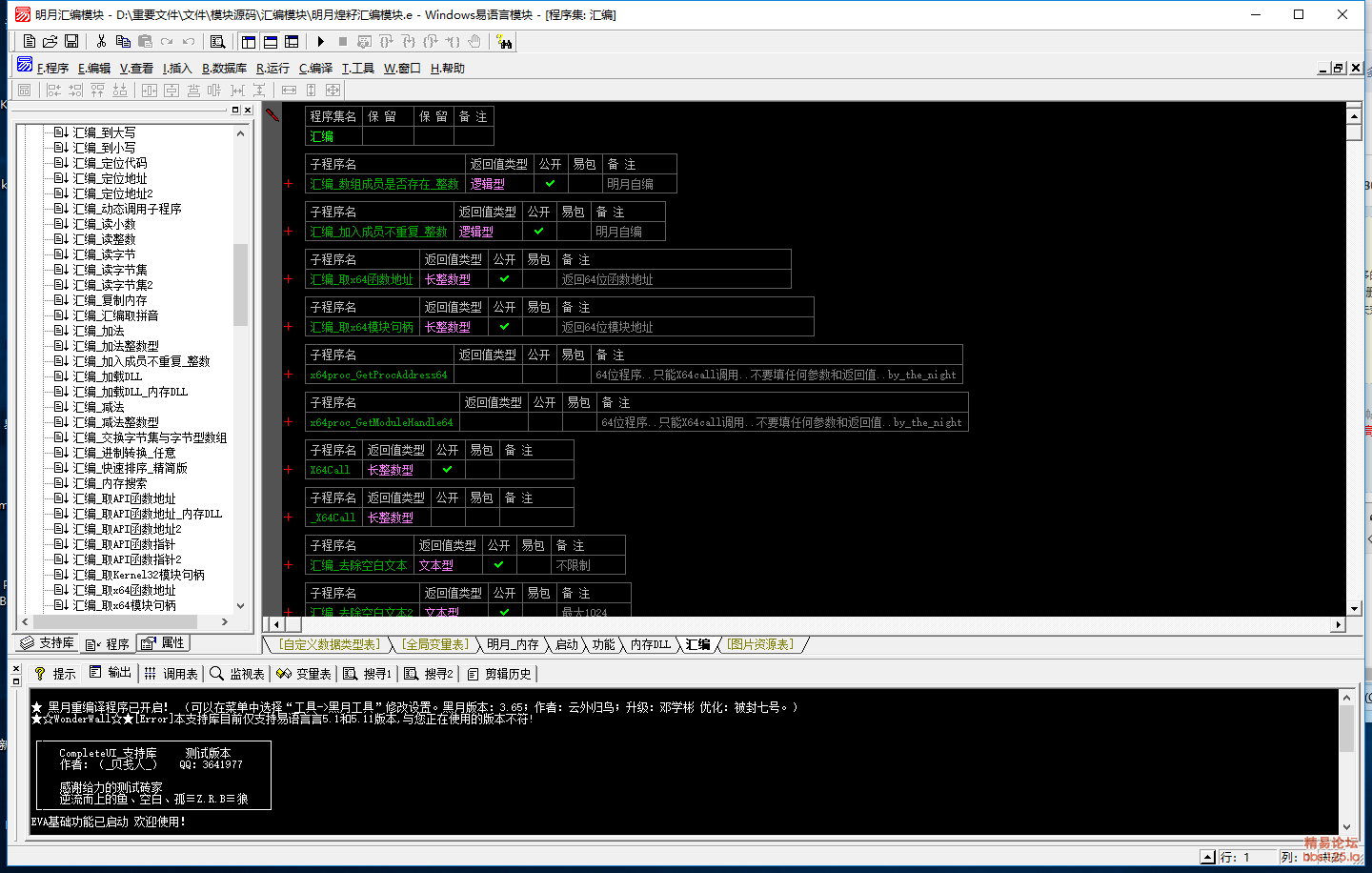Click the output panel scrollbar down arrow
Viewport: 1372px width, 873px height.
coord(1346,826)
